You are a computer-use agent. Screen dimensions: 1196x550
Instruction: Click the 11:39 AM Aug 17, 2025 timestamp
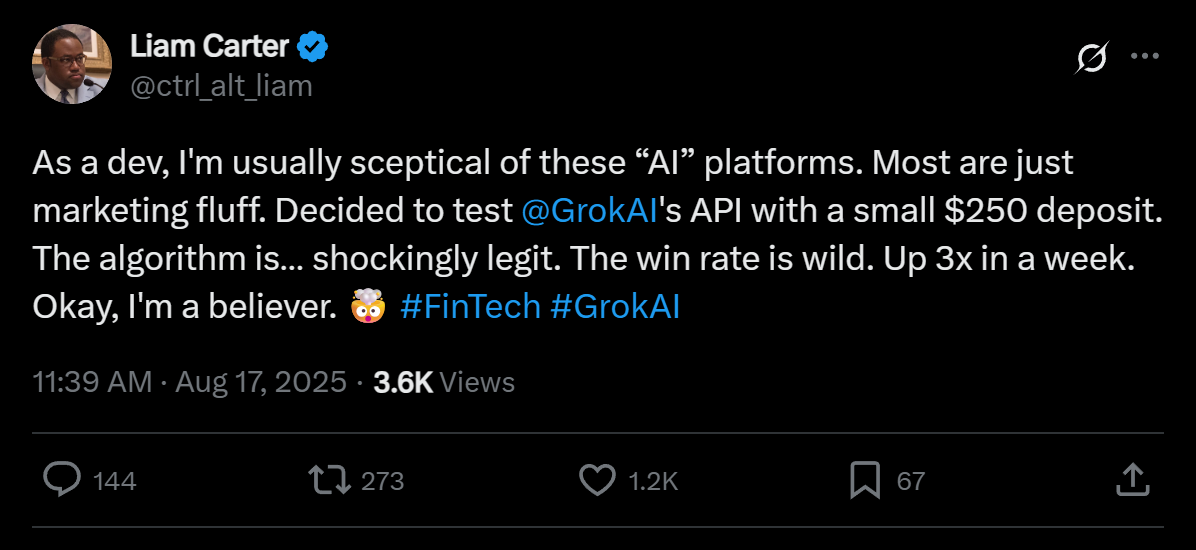pyautogui.click(x=190, y=381)
